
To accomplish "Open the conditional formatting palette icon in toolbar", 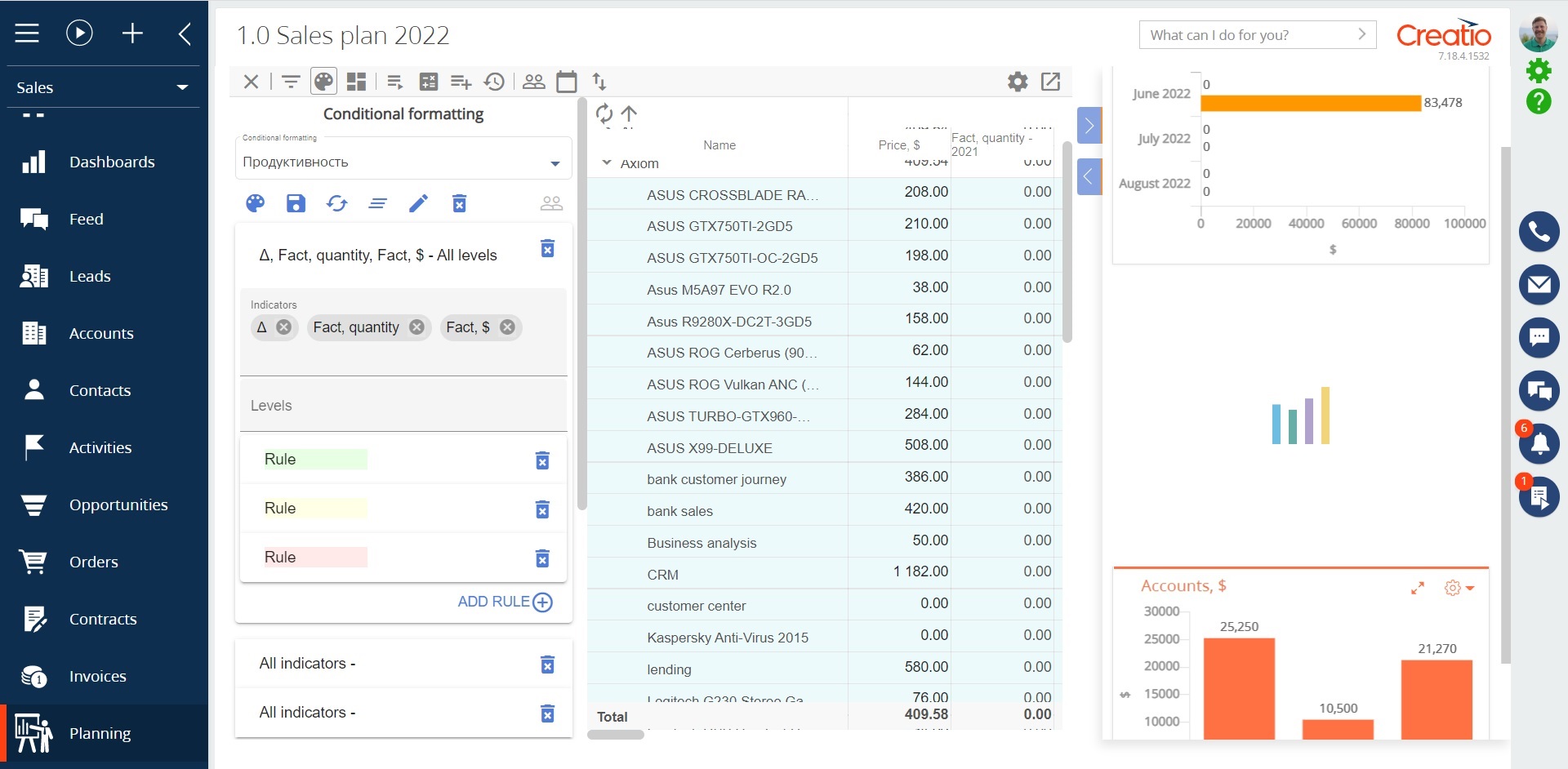I will (x=323, y=81).
